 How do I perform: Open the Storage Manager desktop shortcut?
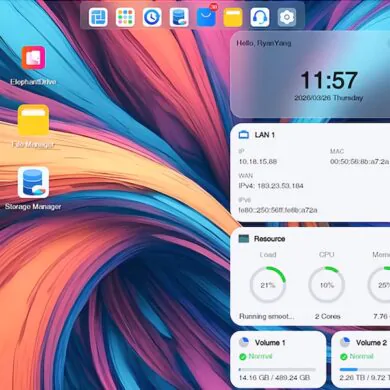click(33, 183)
